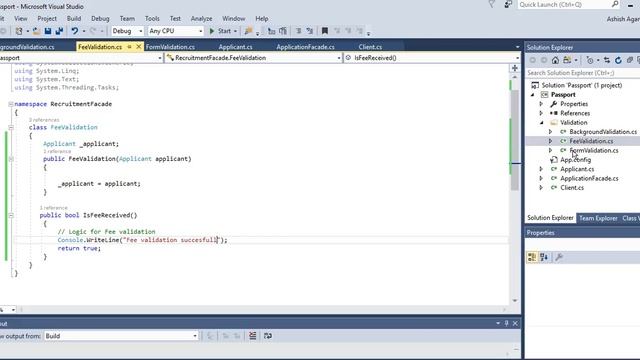Viewport: 640px width, 360px height.
Task: Click the Pending Changes Filter clock icon
Action: point(590,60)
